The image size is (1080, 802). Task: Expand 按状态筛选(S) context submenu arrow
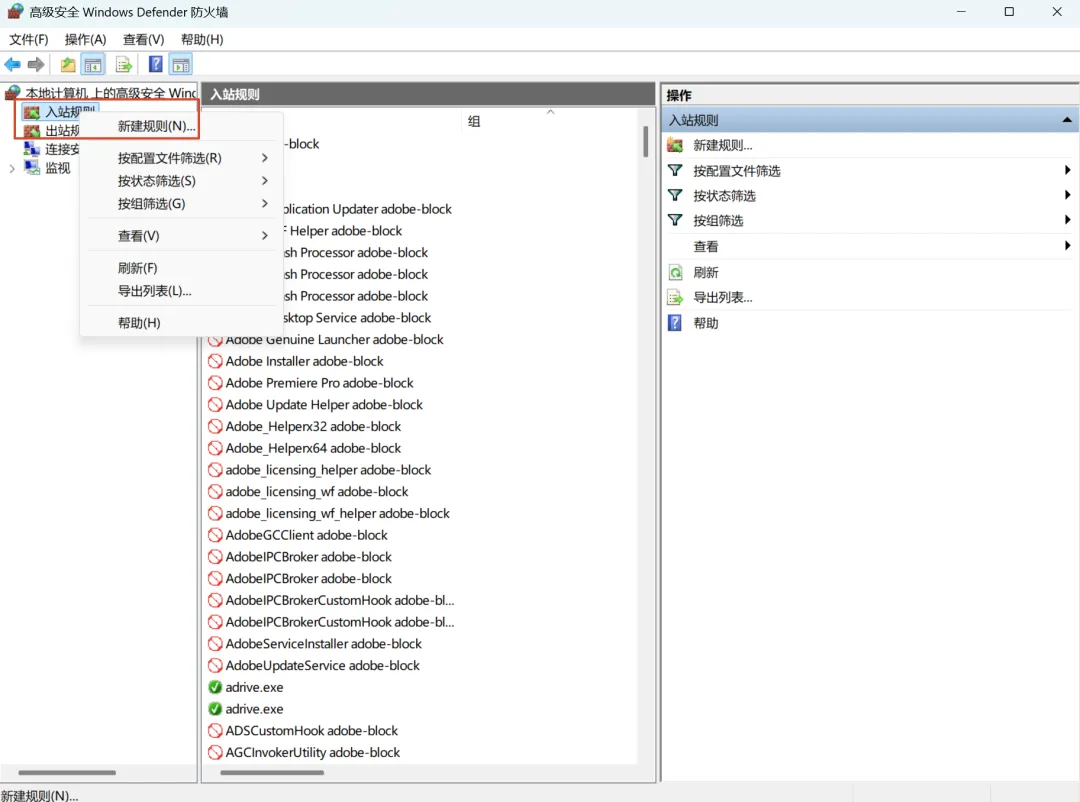264,181
